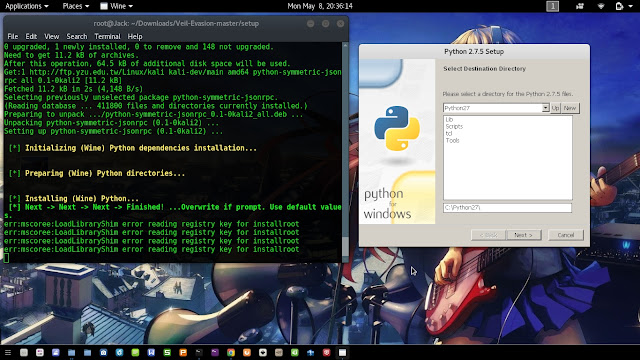Click Cancel in Python 2.7.5 Setup
The height and width of the screenshot is (360, 640).
click(565, 235)
